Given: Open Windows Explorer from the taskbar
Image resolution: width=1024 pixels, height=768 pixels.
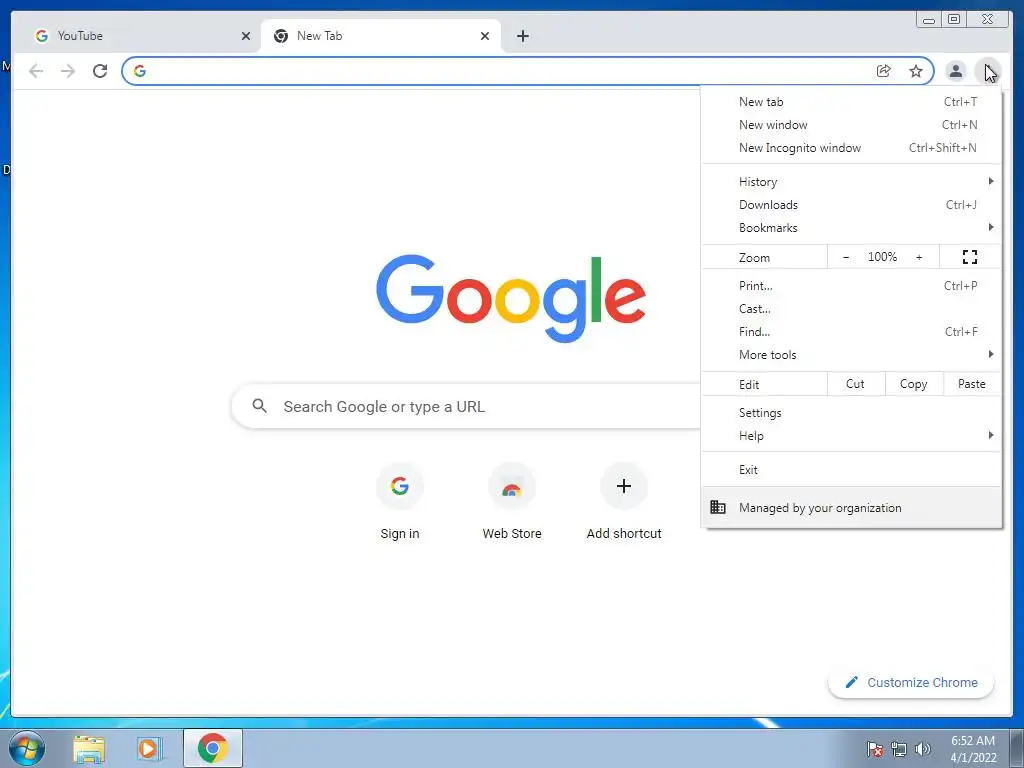Looking at the screenshot, I should (x=89, y=748).
